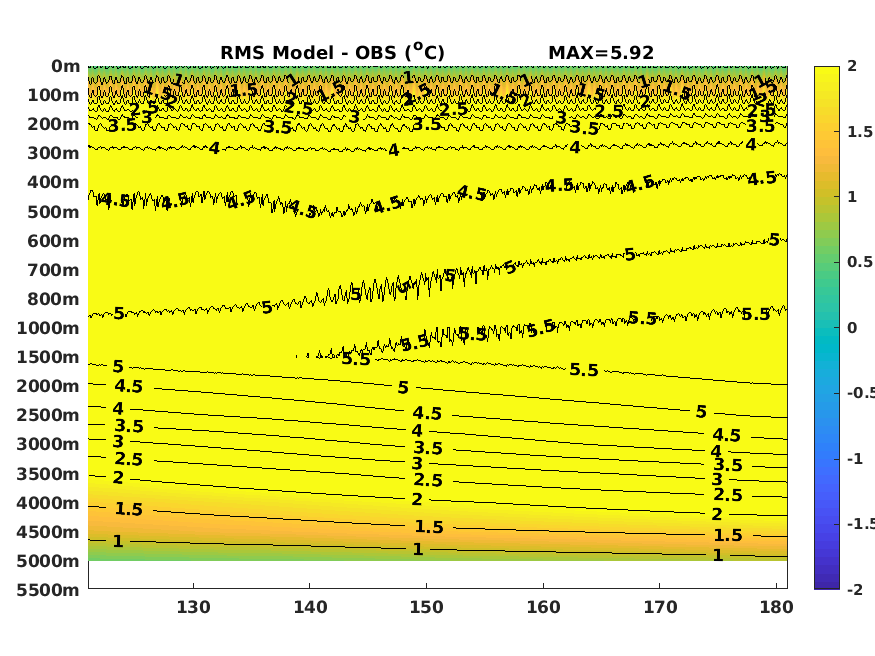Click the '1.5' contour label at bottom center
This screenshot has width=875, height=656.
(x=429, y=527)
